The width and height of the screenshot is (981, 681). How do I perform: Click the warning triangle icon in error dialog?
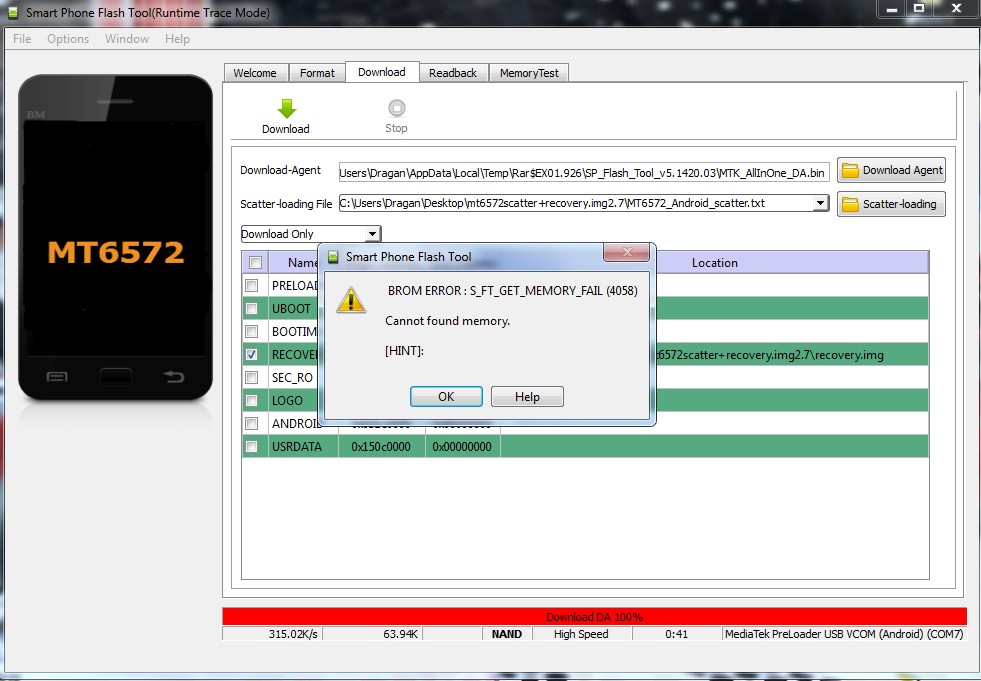(x=351, y=300)
